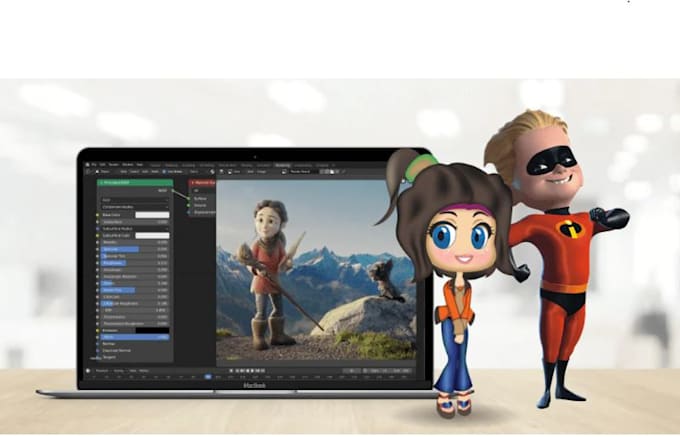Open the material Slot dropdown
Image resolution: width=680 pixels, height=437 pixels.
pos(196,172)
